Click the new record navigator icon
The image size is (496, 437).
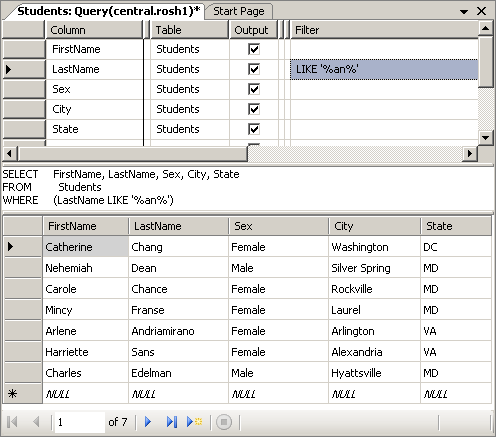[194, 422]
